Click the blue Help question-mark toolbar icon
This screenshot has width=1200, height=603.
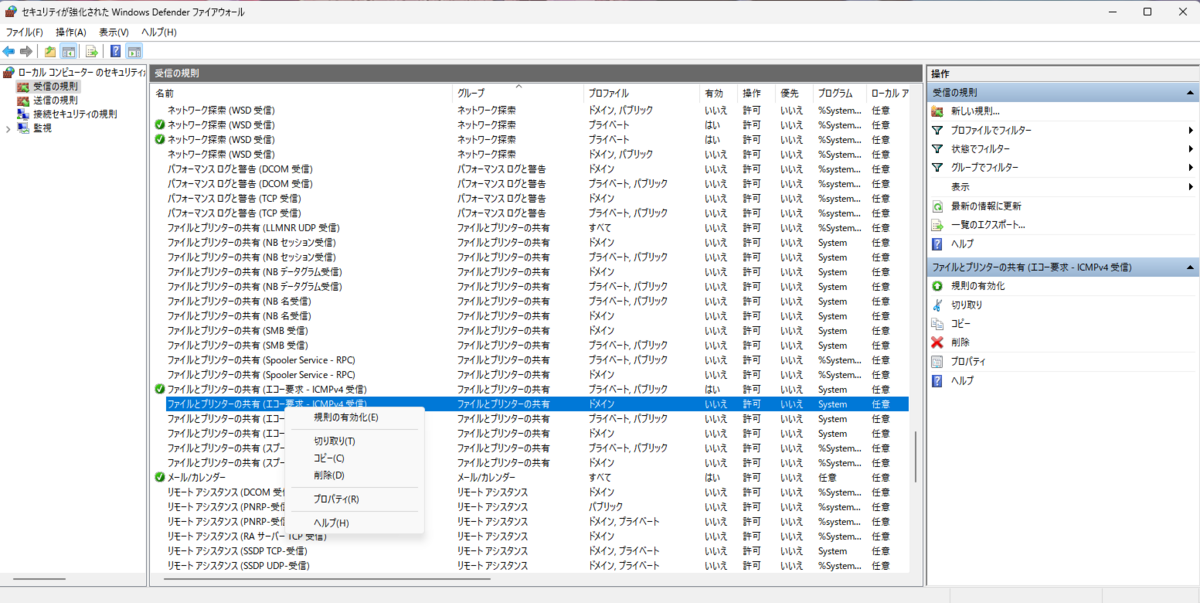point(116,51)
